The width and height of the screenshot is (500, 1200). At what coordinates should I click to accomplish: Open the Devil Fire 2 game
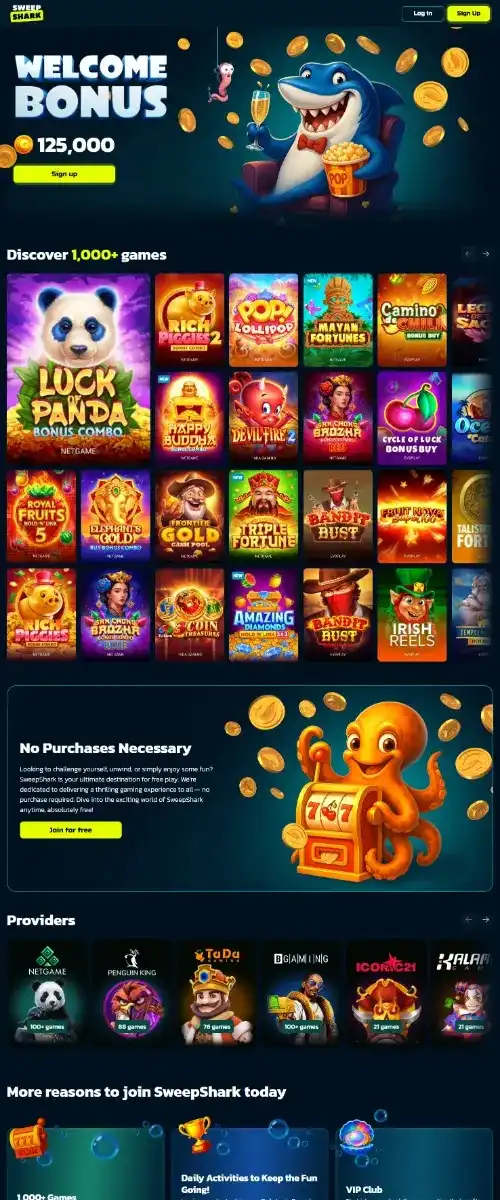pos(264,418)
